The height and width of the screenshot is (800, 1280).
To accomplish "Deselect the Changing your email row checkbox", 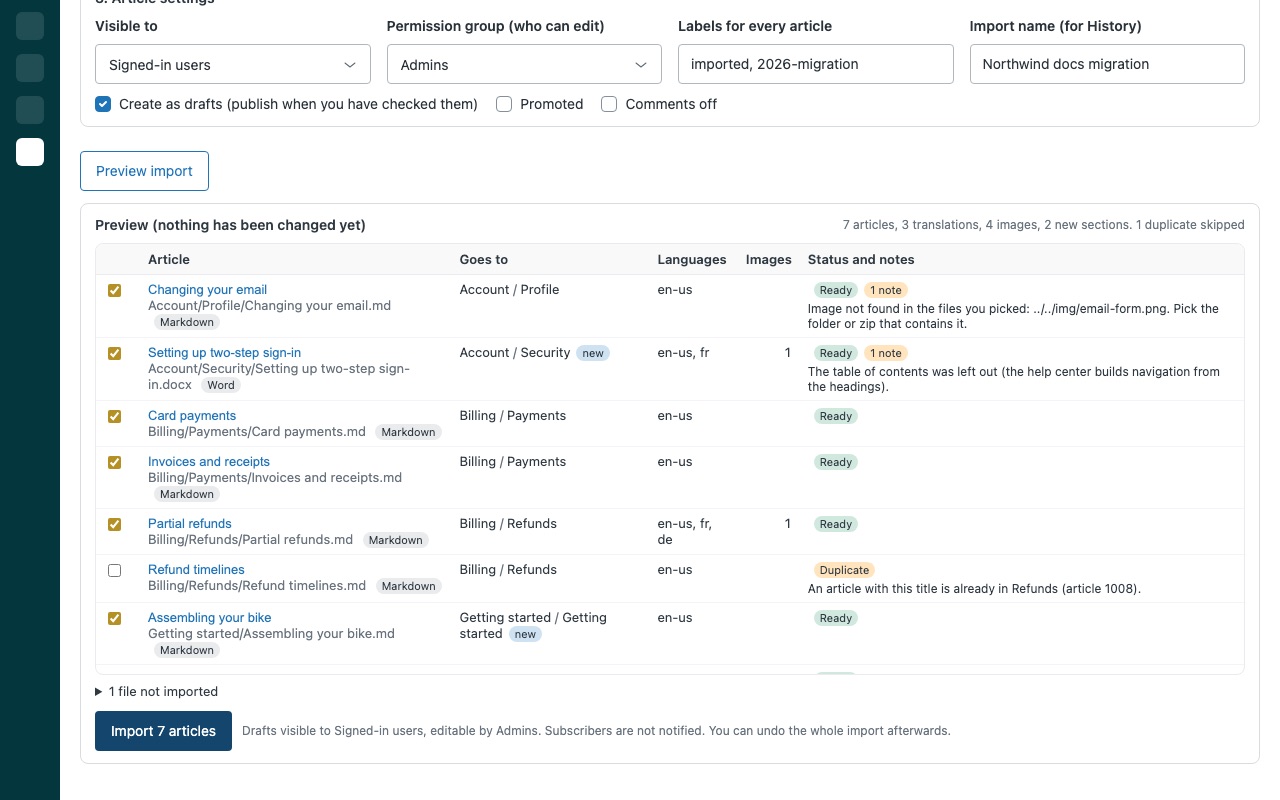I will pos(114,290).
